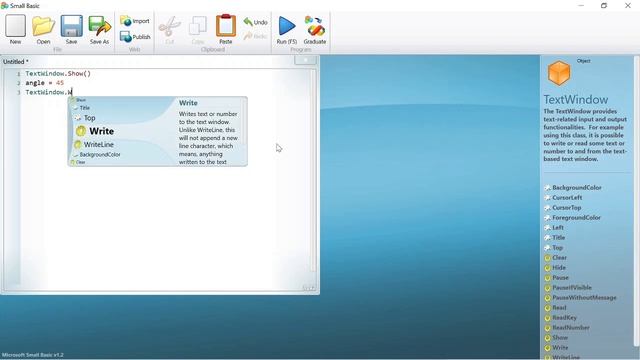
Task: Copy the selected text
Action: coord(198,29)
